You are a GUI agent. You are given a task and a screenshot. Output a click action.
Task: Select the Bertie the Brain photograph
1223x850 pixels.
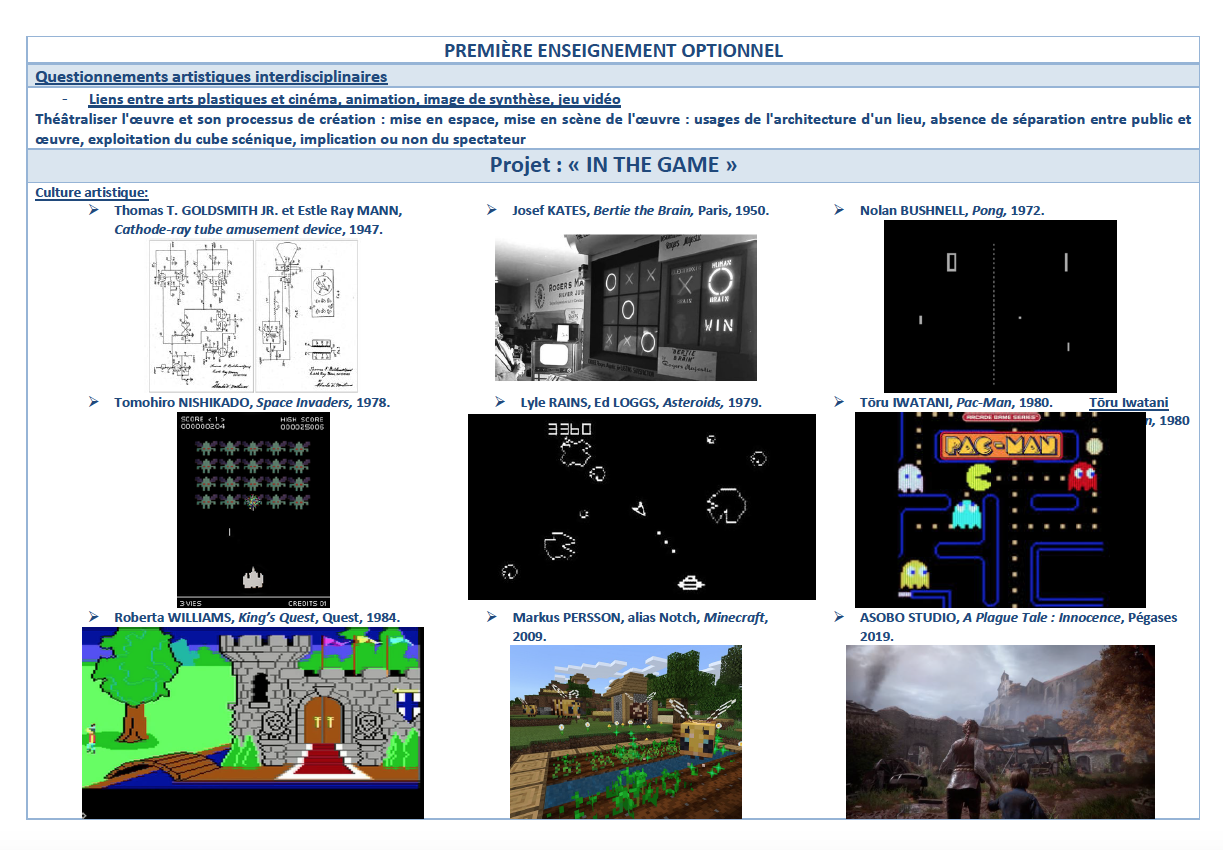click(625, 307)
